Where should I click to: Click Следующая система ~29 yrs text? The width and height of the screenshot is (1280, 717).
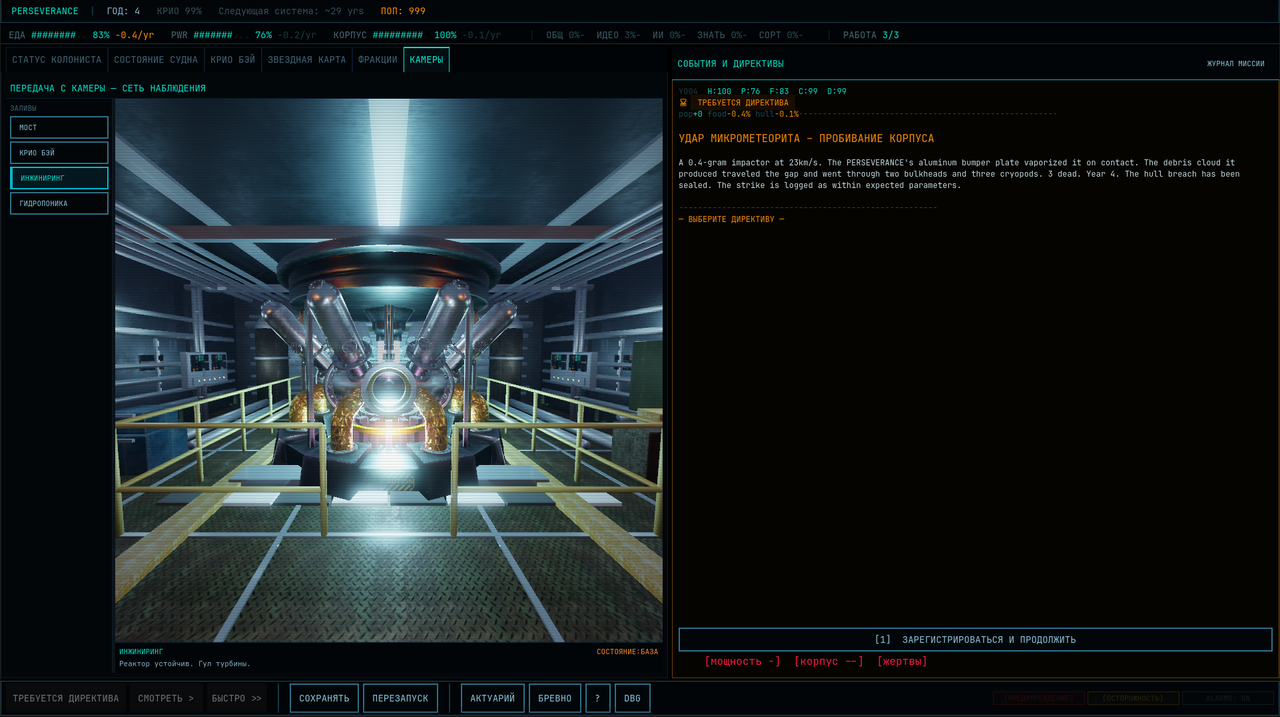(291, 11)
